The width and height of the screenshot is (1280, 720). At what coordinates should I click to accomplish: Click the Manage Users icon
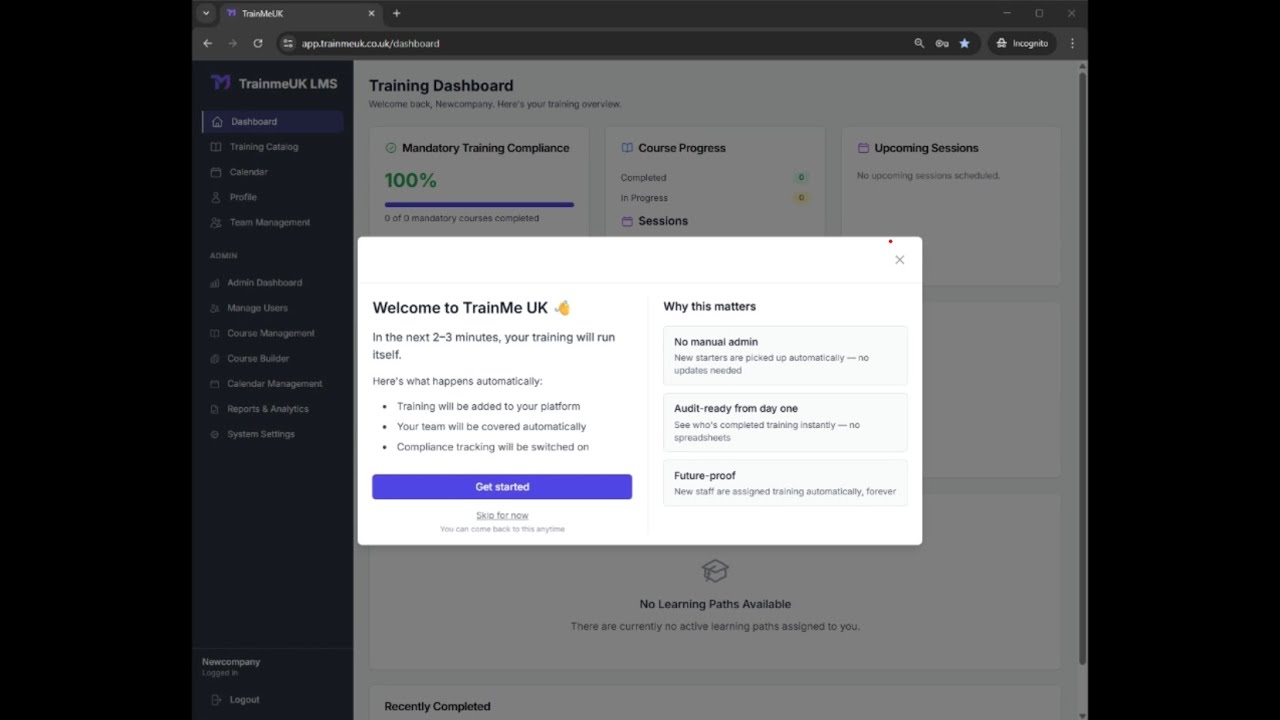(216, 308)
